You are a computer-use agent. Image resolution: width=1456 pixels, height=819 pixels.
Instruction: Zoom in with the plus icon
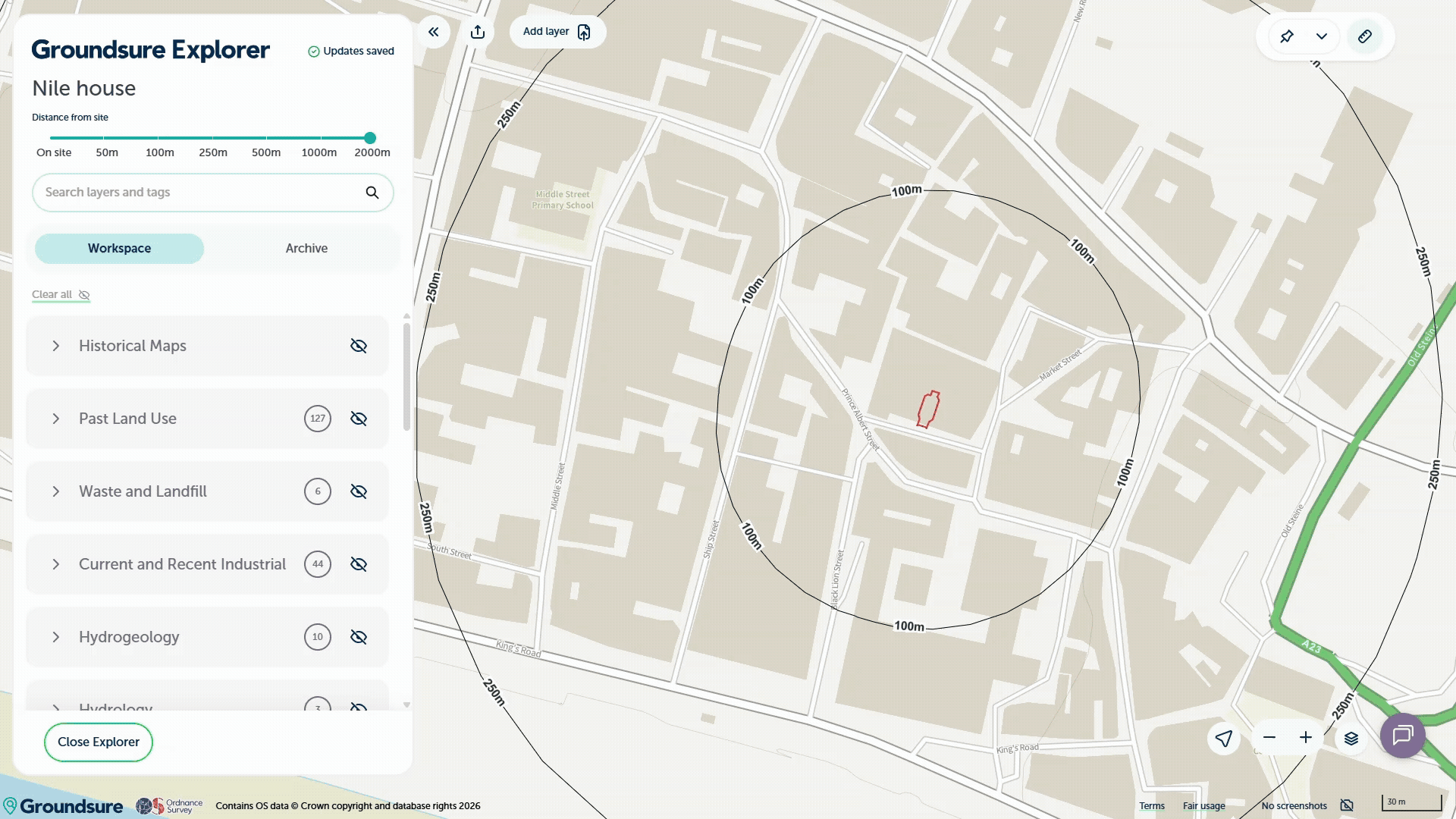(1306, 738)
